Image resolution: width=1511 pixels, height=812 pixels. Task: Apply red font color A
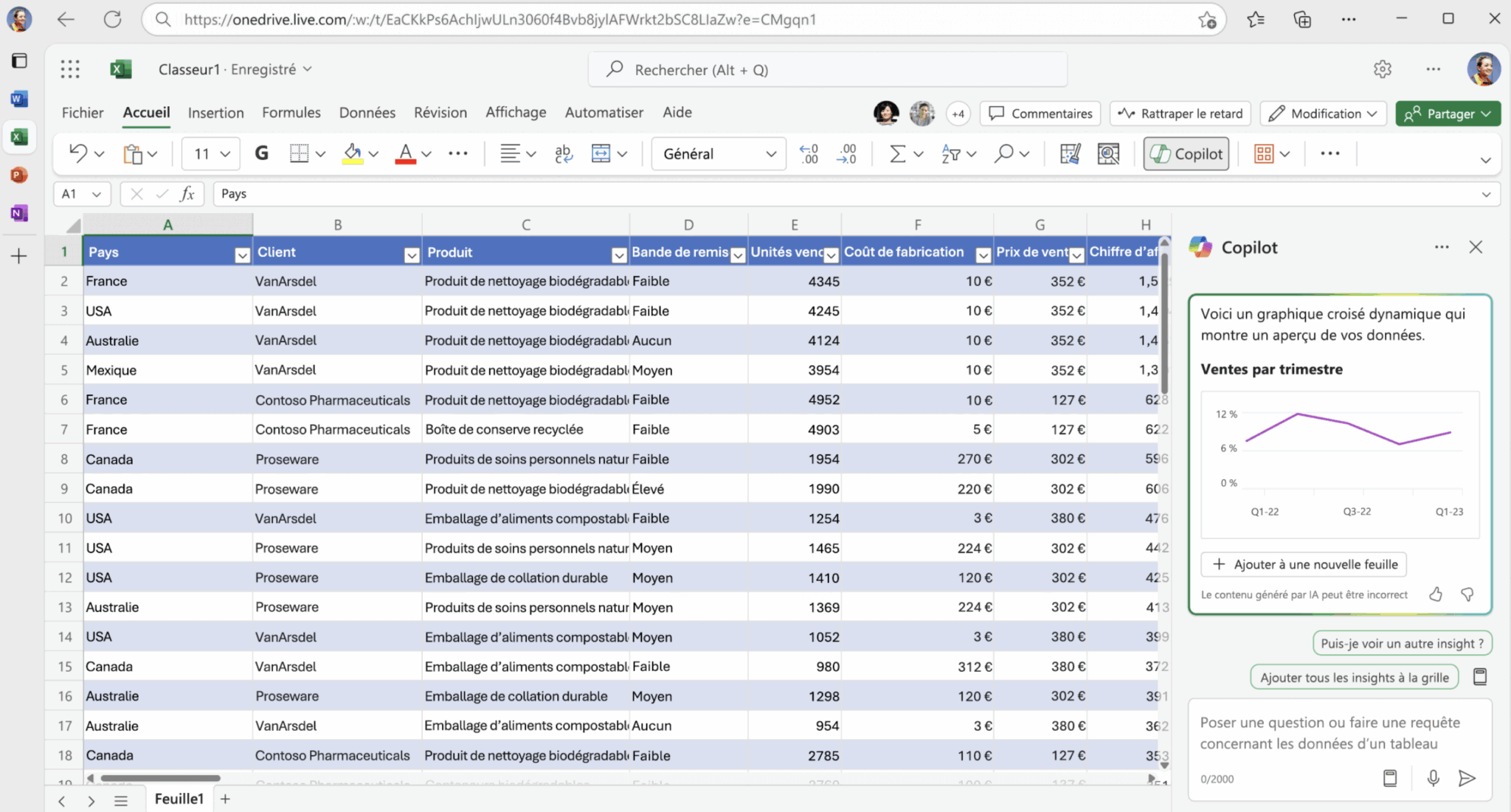pyautogui.click(x=405, y=153)
